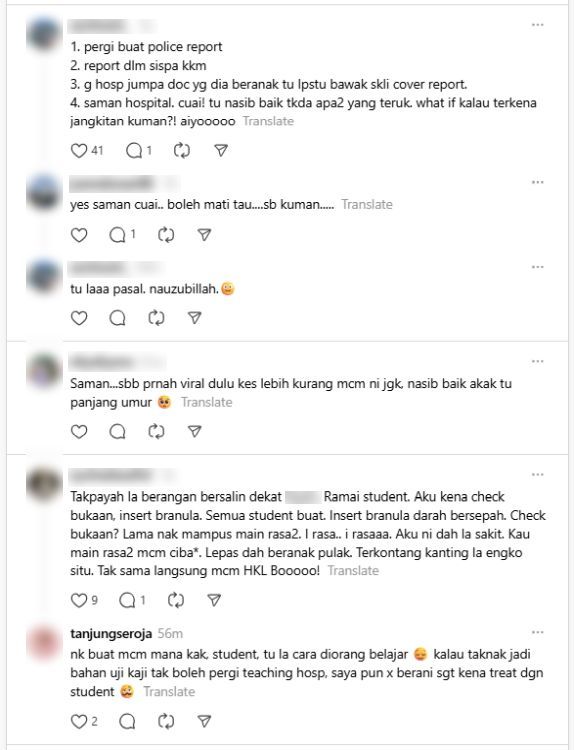Open three-dot menu on tanjungseroja's comment
Image resolution: width=574 pixels, height=750 pixels.
tap(538, 632)
